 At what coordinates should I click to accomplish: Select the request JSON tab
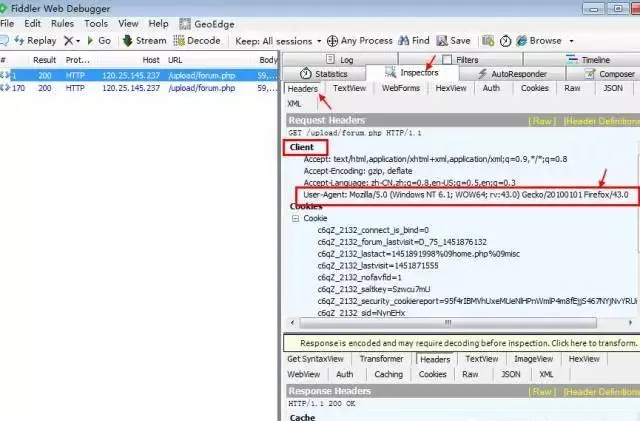[613, 88]
